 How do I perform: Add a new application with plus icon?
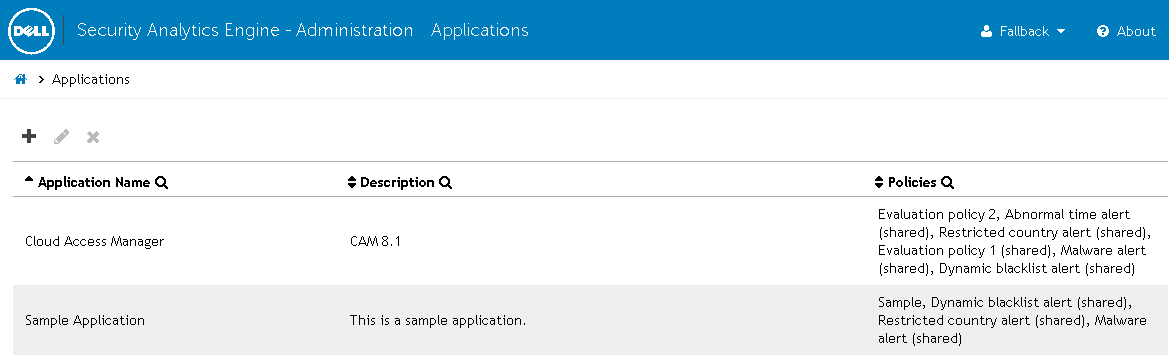pyautogui.click(x=29, y=136)
